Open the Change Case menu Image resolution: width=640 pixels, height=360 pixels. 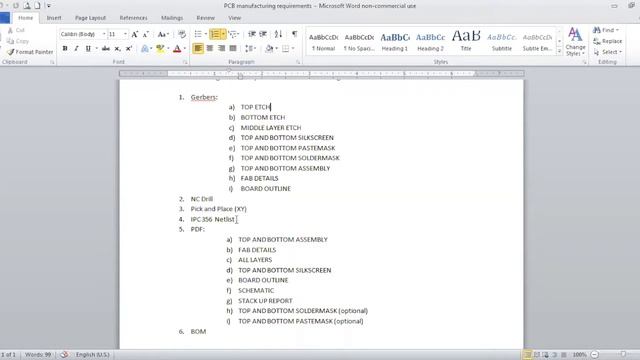click(162, 34)
